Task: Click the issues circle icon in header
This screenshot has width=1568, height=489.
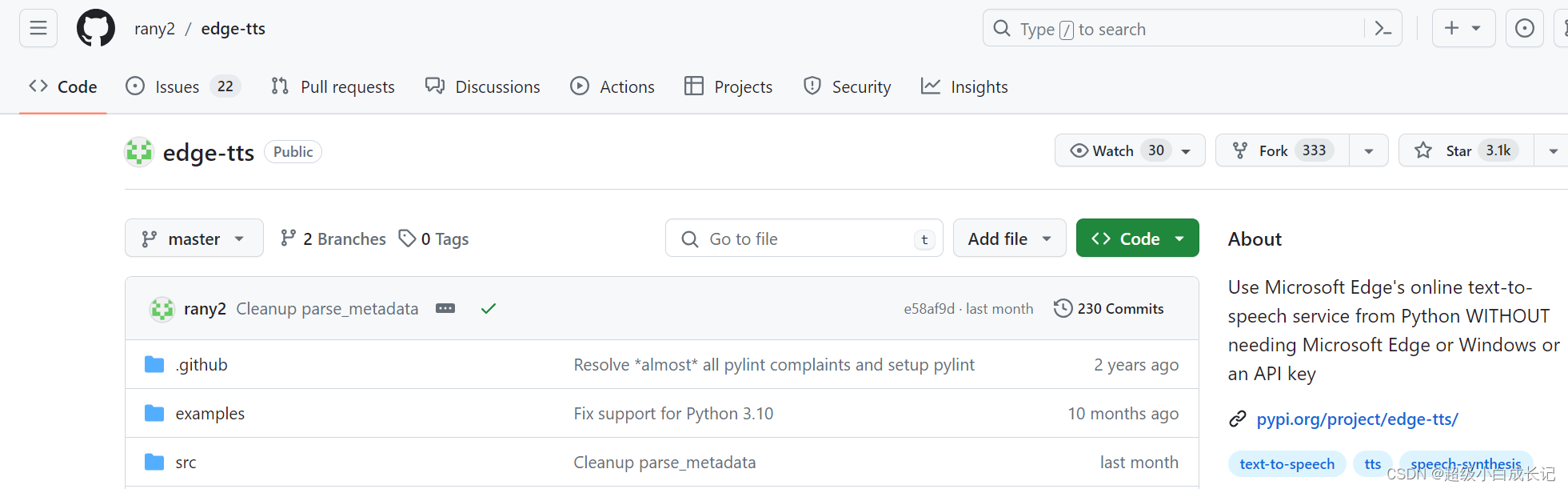Action: coord(1524,29)
